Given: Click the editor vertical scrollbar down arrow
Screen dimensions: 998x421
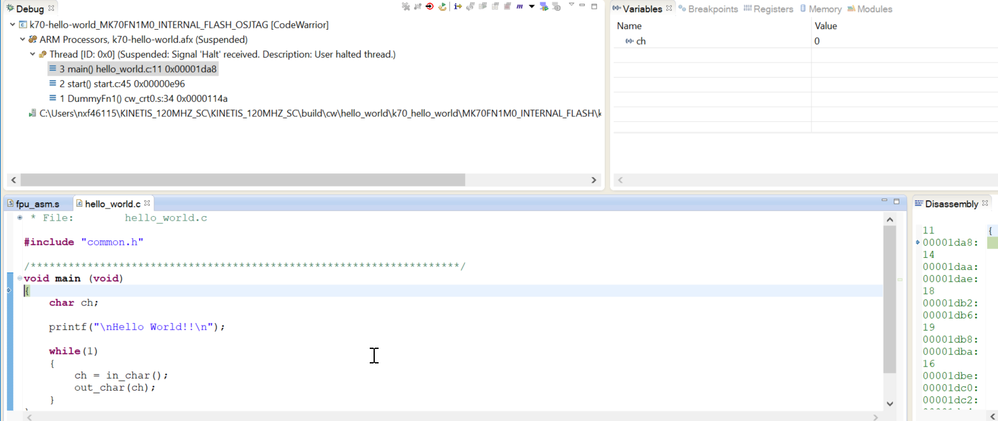Looking at the screenshot, I should 890,404.
